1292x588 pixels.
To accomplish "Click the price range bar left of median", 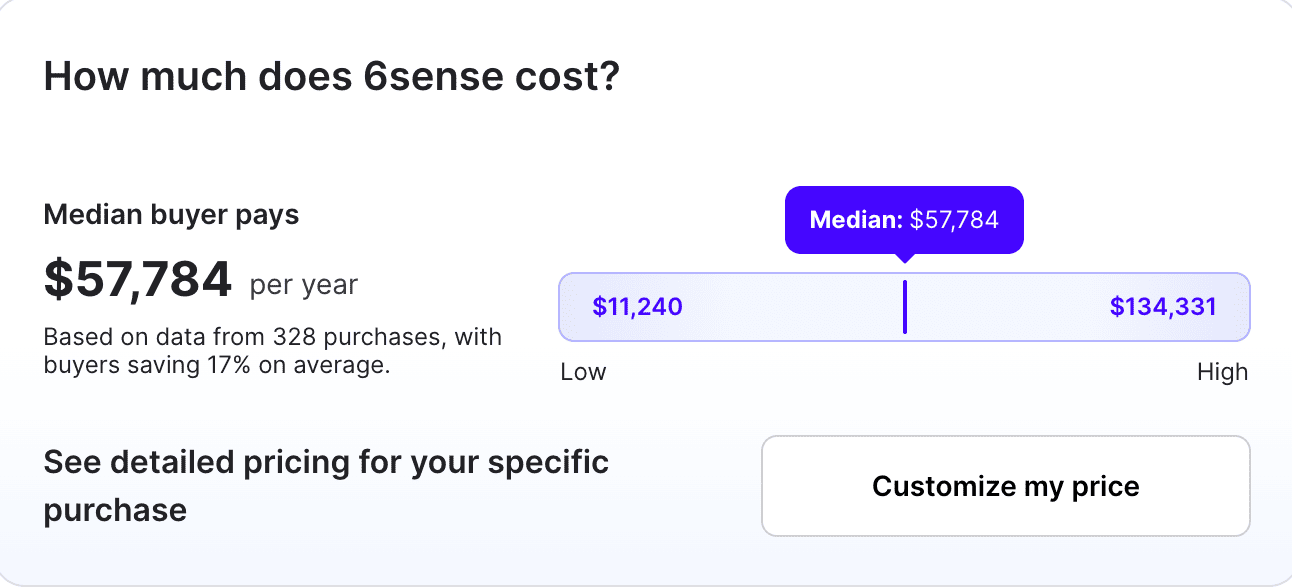I will point(780,307).
